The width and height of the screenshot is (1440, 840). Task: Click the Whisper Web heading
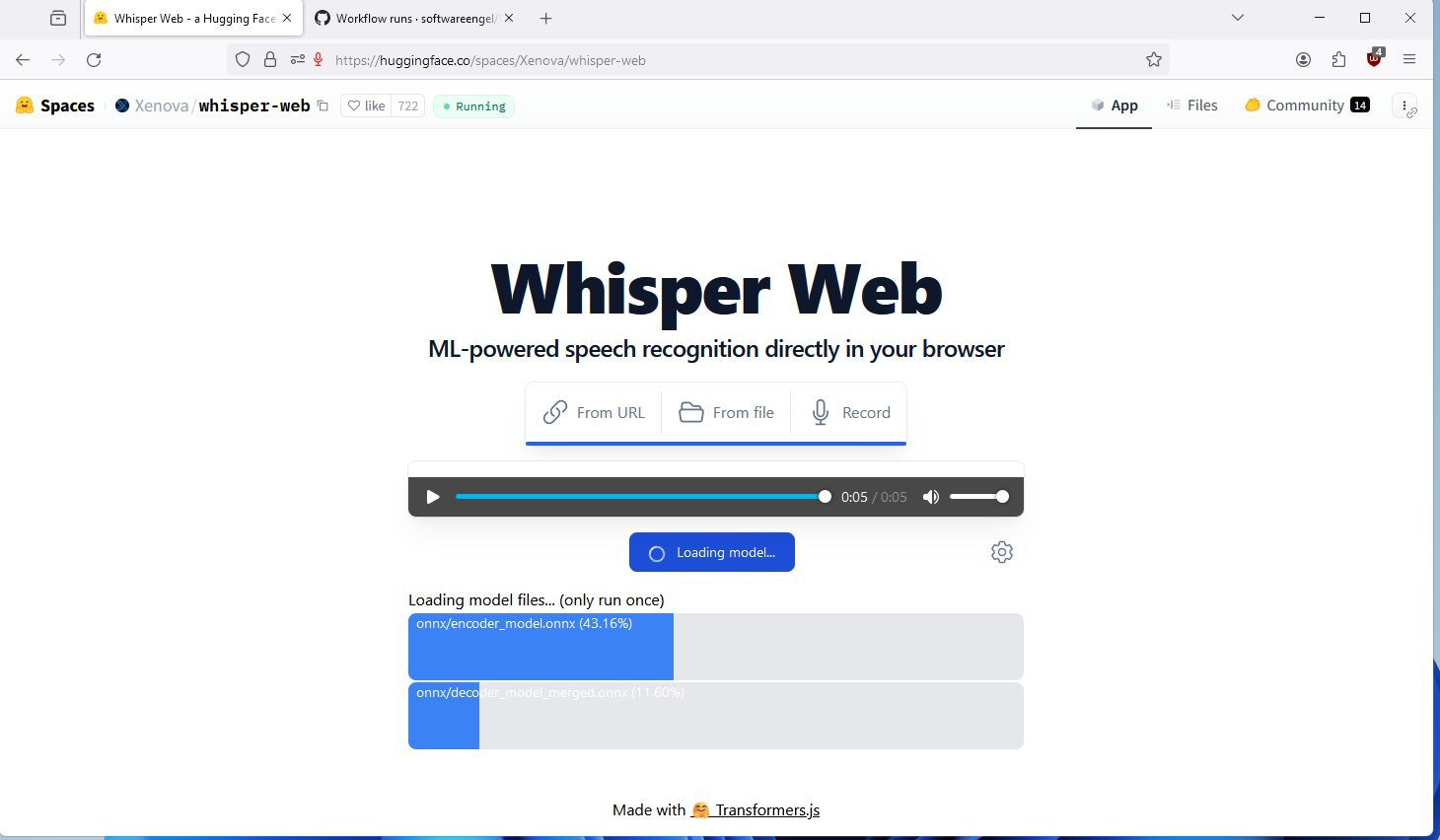(716, 288)
